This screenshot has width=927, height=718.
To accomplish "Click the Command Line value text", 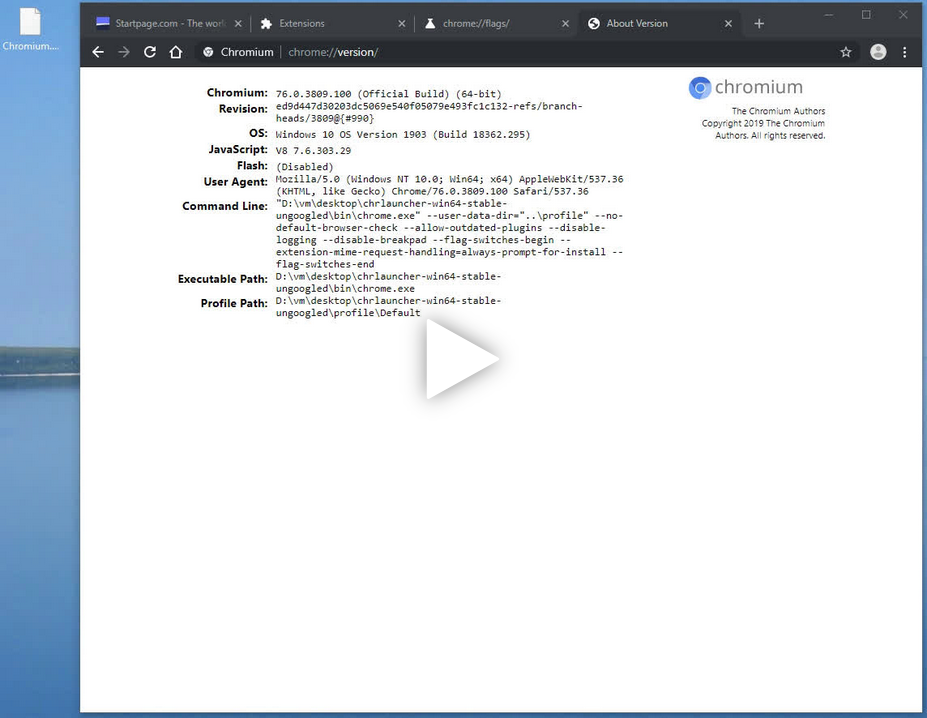I will click(x=449, y=234).
